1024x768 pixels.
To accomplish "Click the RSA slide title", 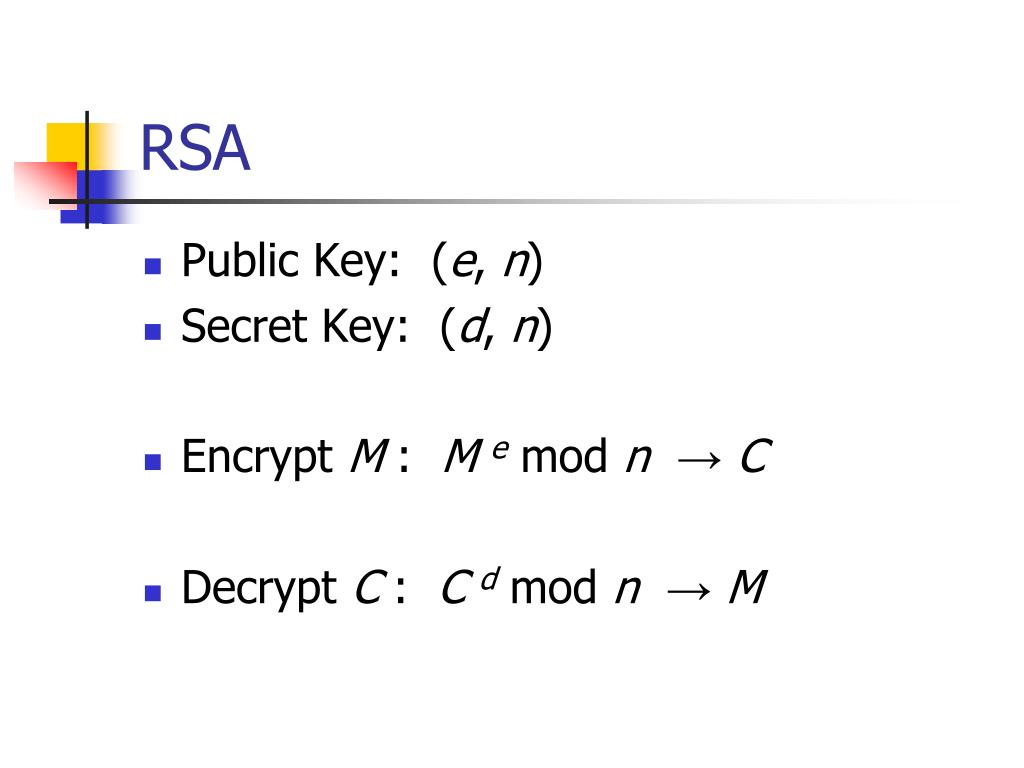I will pos(195,148).
